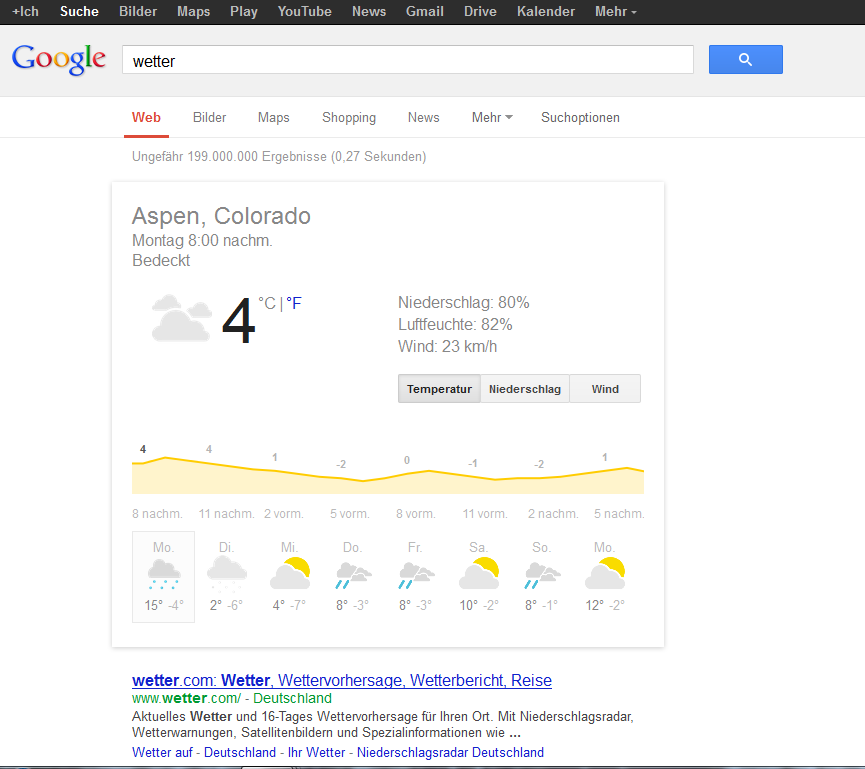Click the blue search magnifier button
This screenshot has height=769, width=865.
point(745,60)
